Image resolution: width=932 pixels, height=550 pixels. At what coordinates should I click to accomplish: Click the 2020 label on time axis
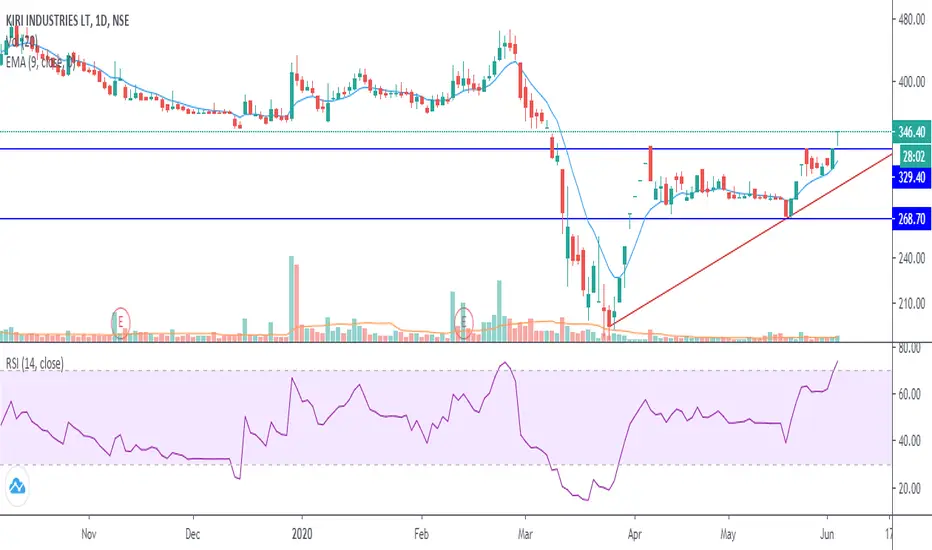[x=301, y=534]
